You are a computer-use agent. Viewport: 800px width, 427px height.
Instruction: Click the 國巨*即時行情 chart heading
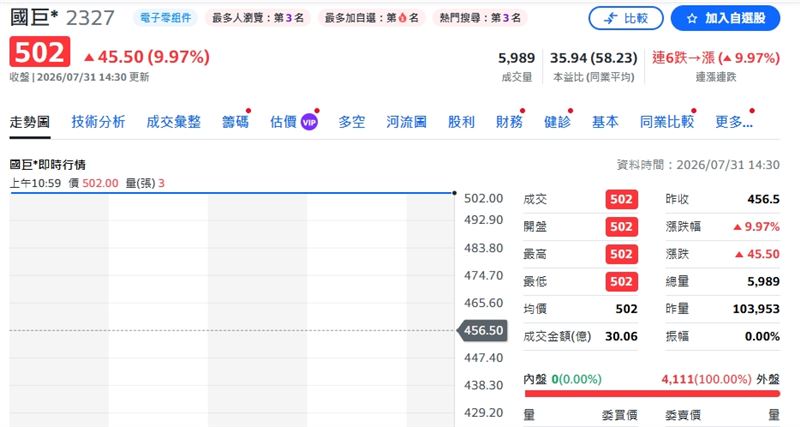(x=47, y=165)
